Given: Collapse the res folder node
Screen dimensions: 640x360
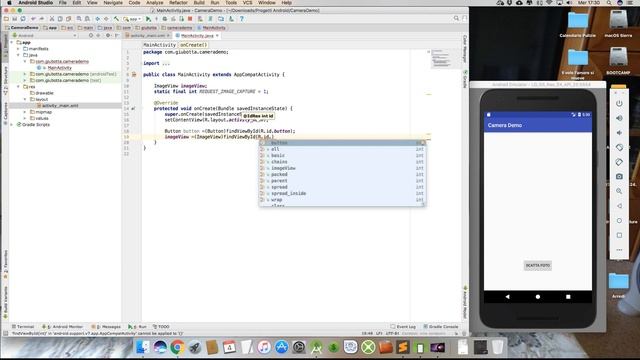Looking at the screenshot, I should 18,87.
